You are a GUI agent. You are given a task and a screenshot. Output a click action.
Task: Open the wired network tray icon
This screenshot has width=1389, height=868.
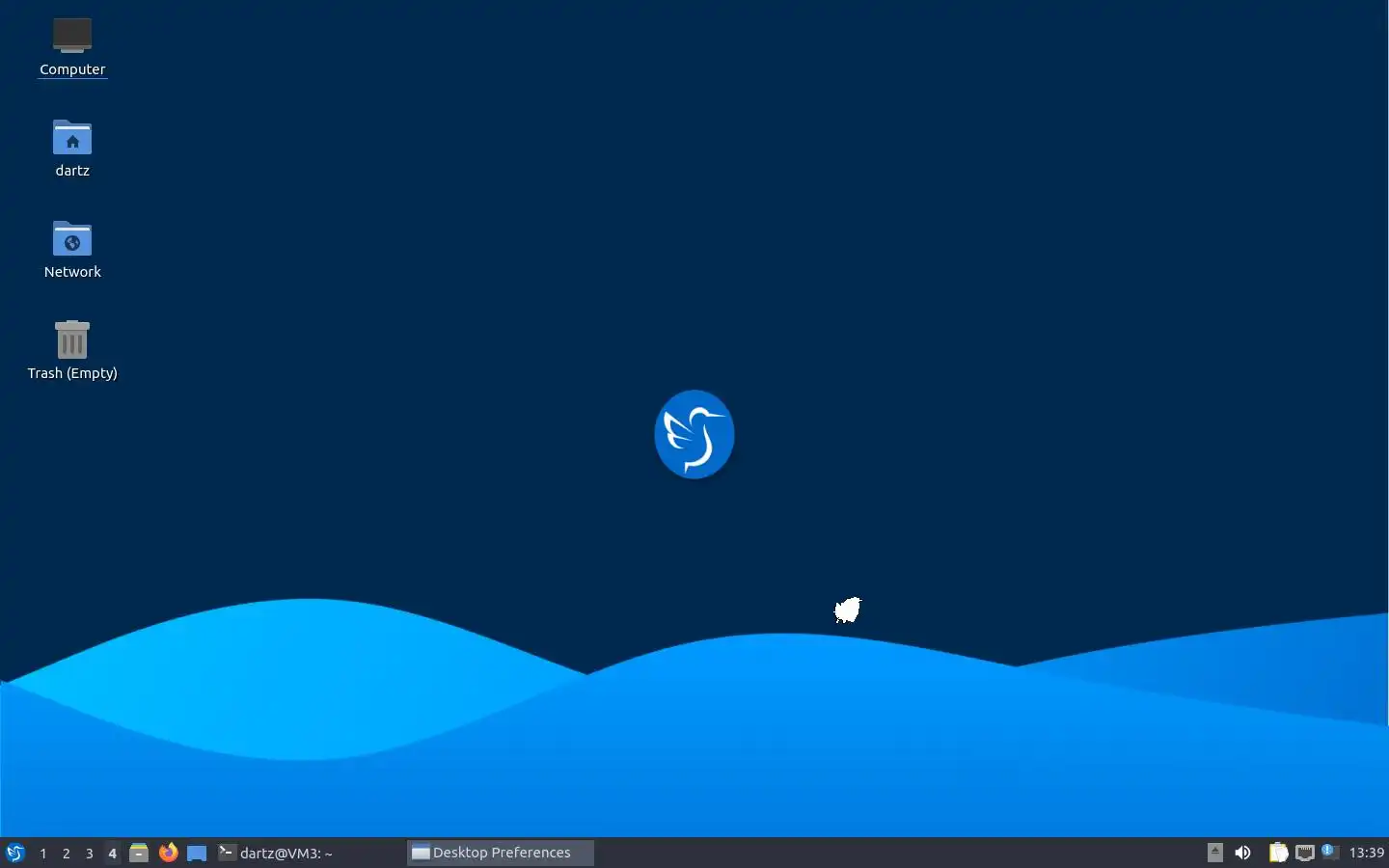pyautogui.click(x=1305, y=853)
